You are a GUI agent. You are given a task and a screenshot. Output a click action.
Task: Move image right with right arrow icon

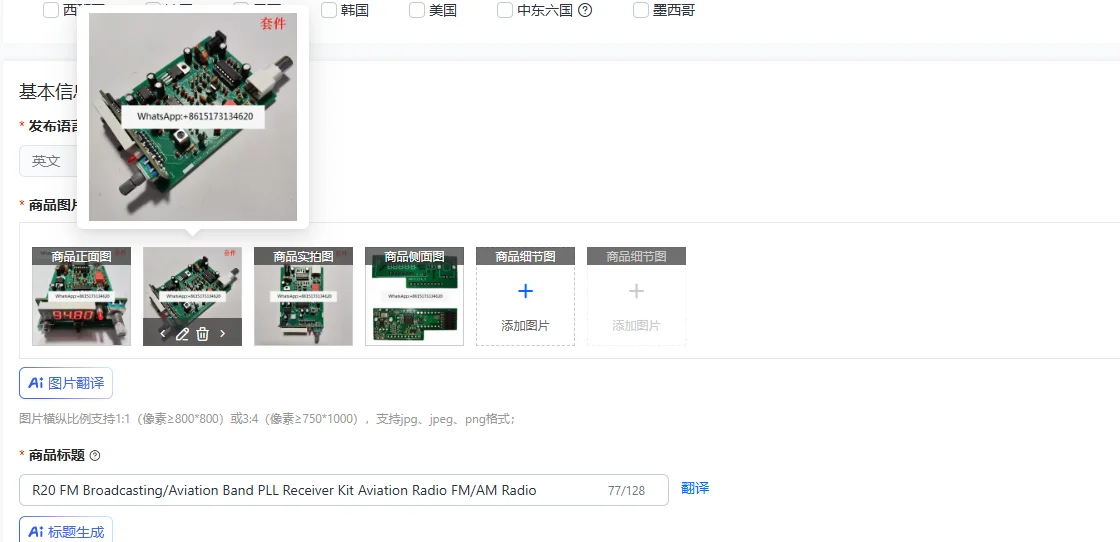(222, 333)
